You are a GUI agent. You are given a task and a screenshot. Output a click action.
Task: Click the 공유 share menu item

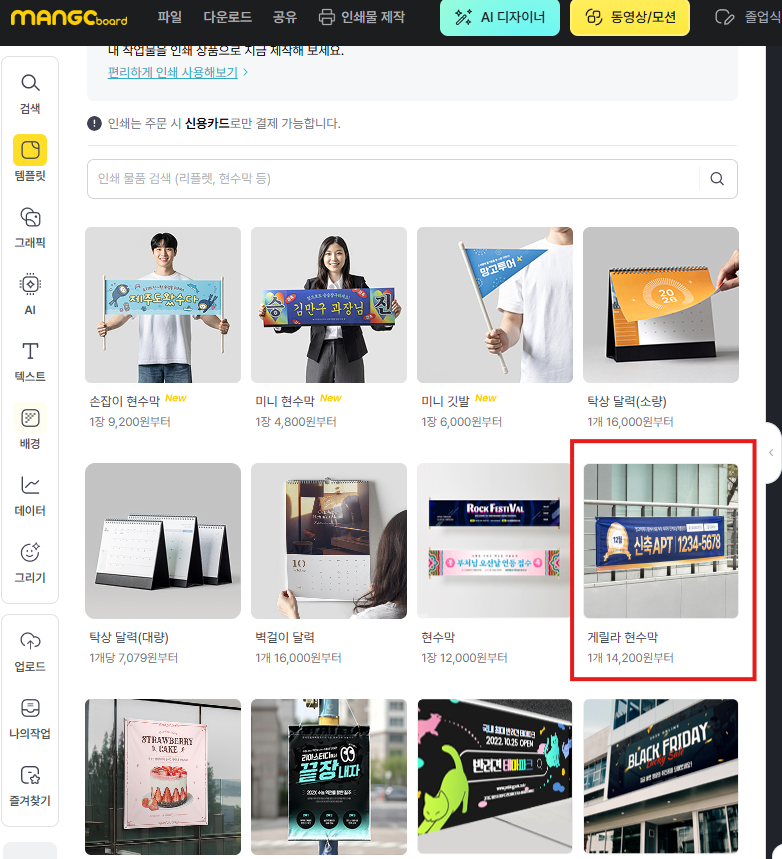click(285, 17)
